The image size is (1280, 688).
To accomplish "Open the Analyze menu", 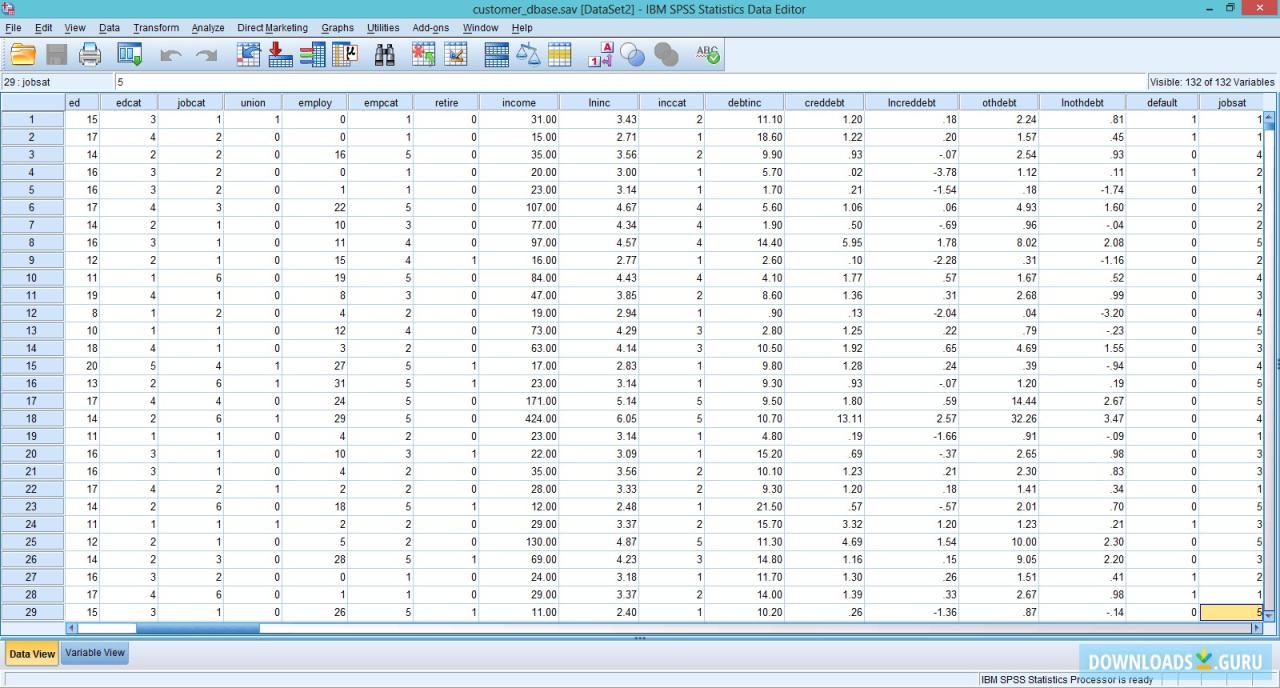I will pos(208,28).
